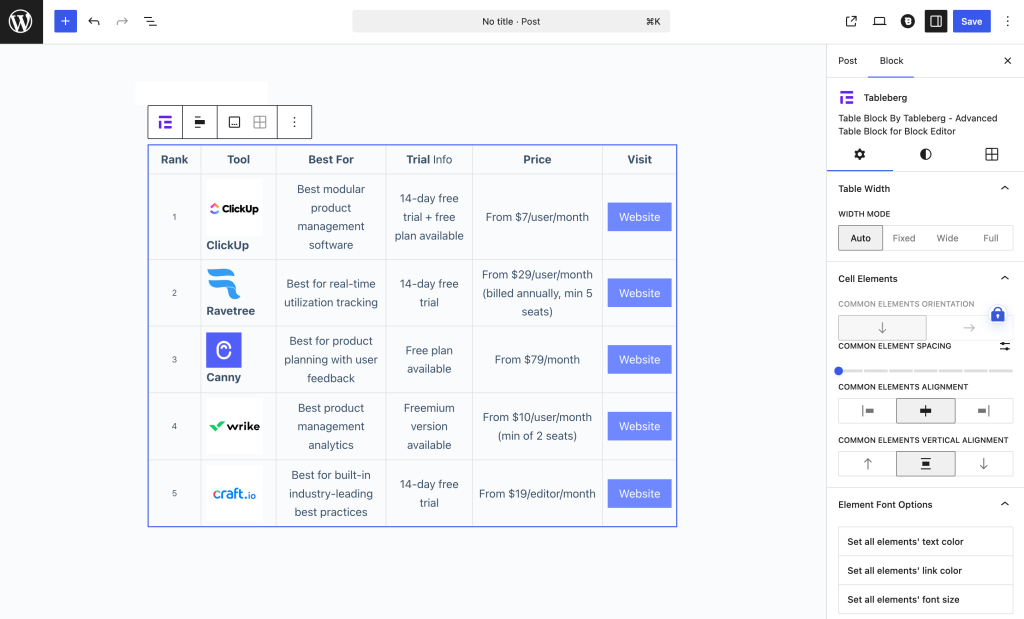The image size is (1024, 619).
Task: Open the editor options three-dot menu
Action: 1008,22
